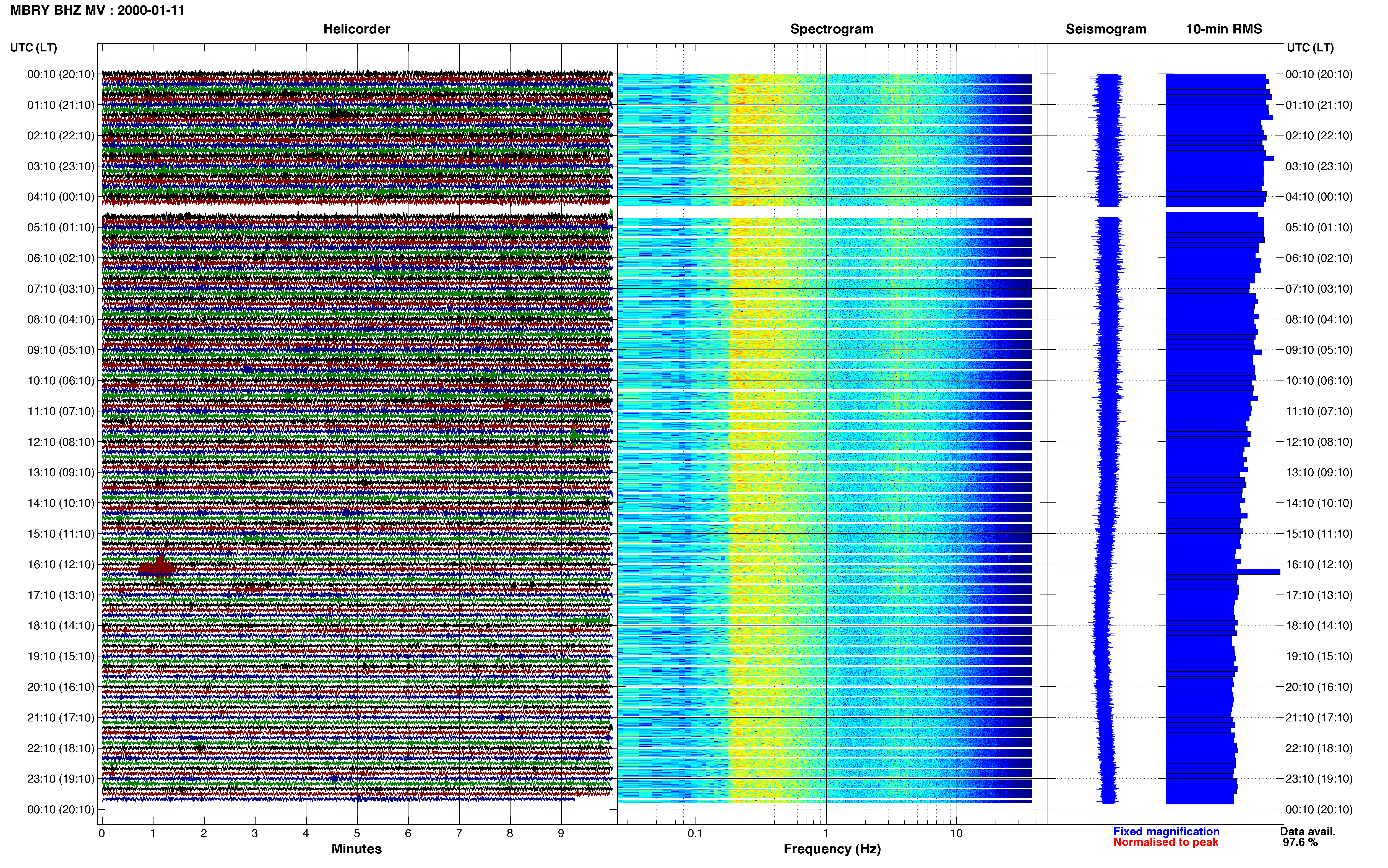The height and width of the screenshot is (868, 1388).
Task: Click the right '12:10 (08:10)' time label
Action: coord(1319,442)
